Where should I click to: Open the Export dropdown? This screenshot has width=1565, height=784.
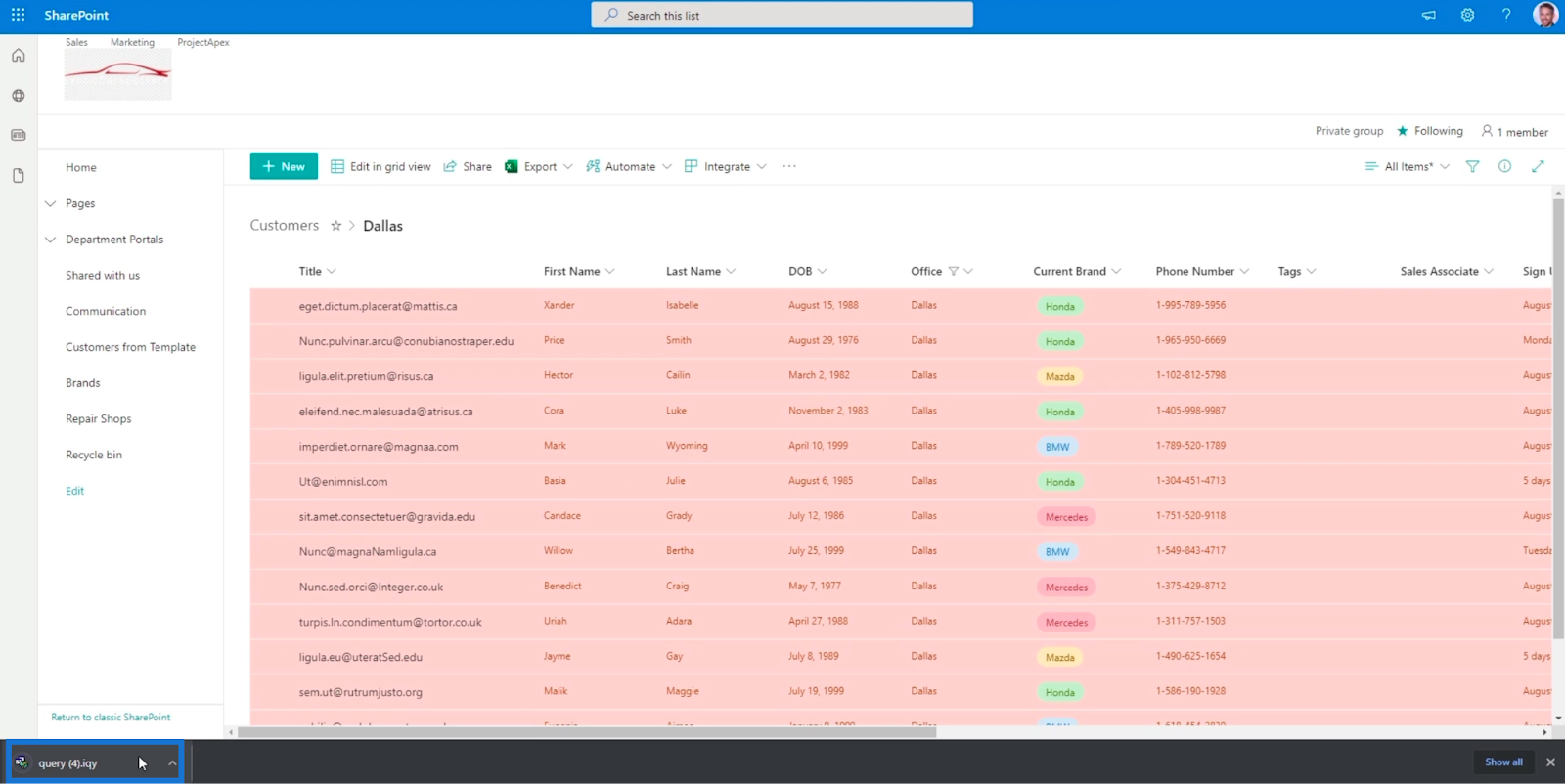(539, 166)
